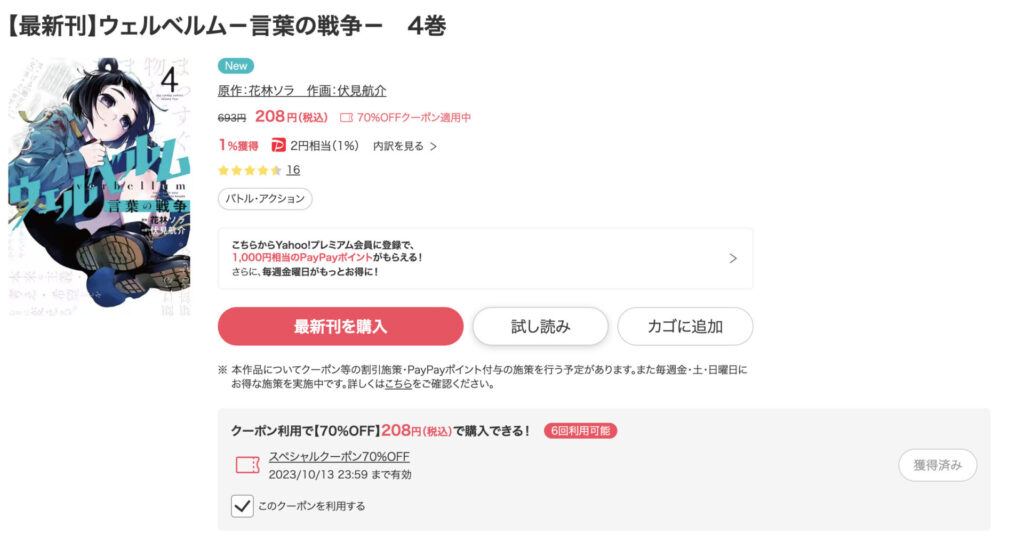Open the スペシャルクーポン70%OFF link
Viewport: 1024px width, 550px height.
click(x=339, y=457)
